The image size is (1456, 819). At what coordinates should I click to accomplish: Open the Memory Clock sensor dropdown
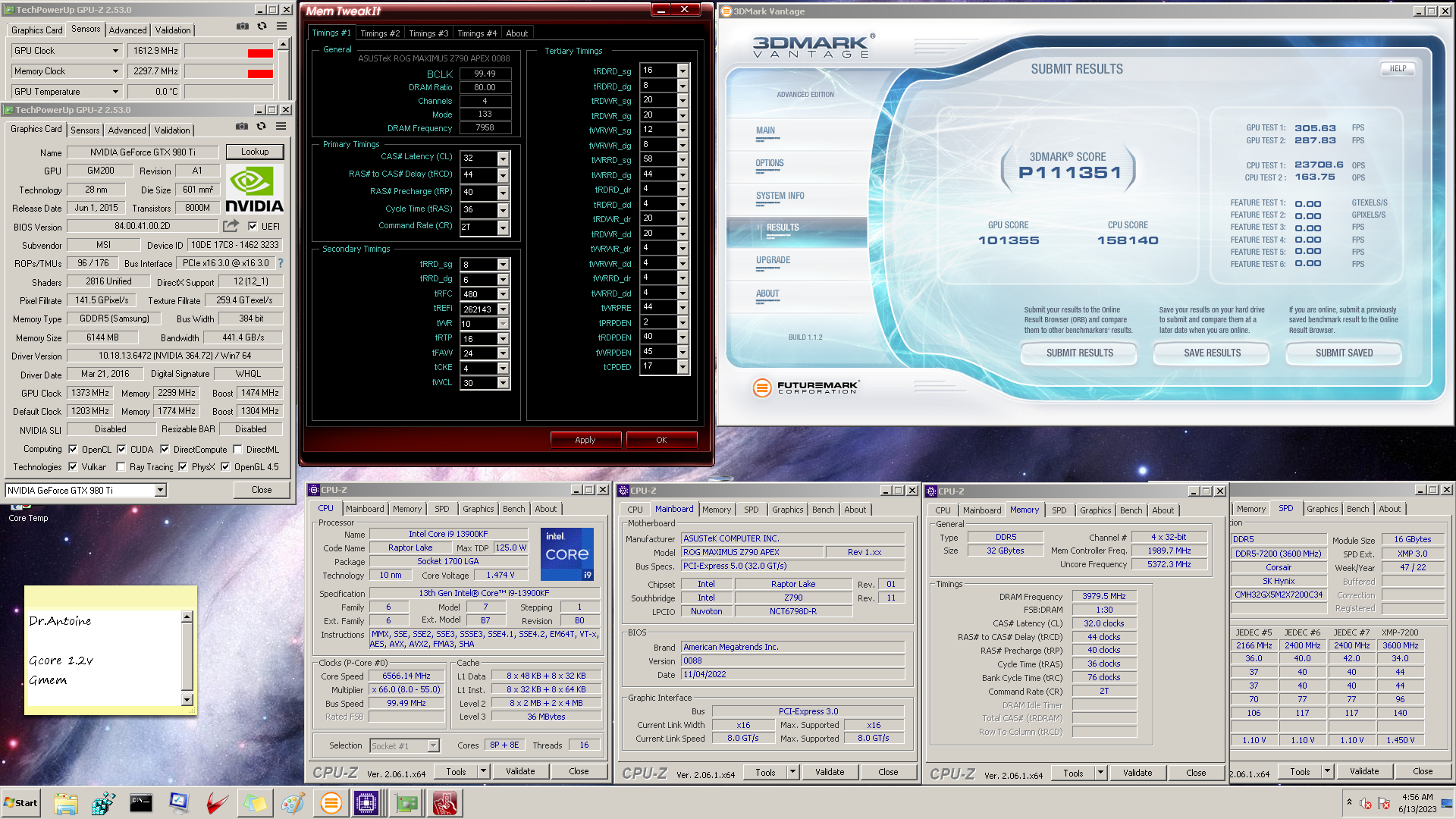point(116,71)
